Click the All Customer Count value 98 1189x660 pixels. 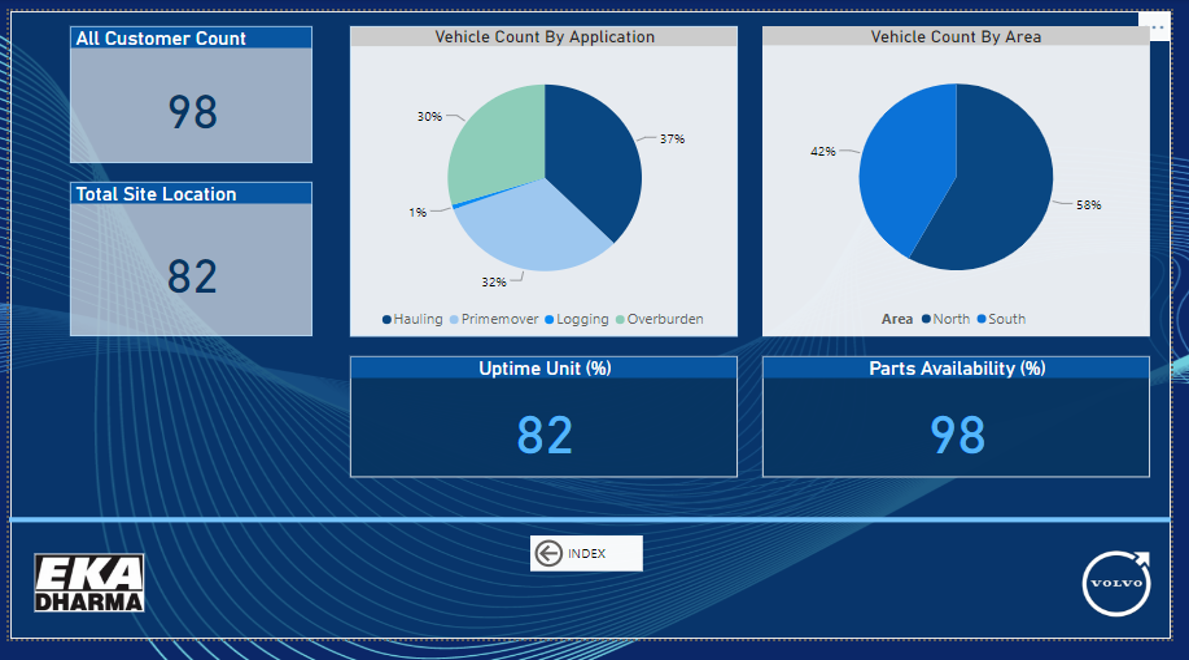point(193,112)
